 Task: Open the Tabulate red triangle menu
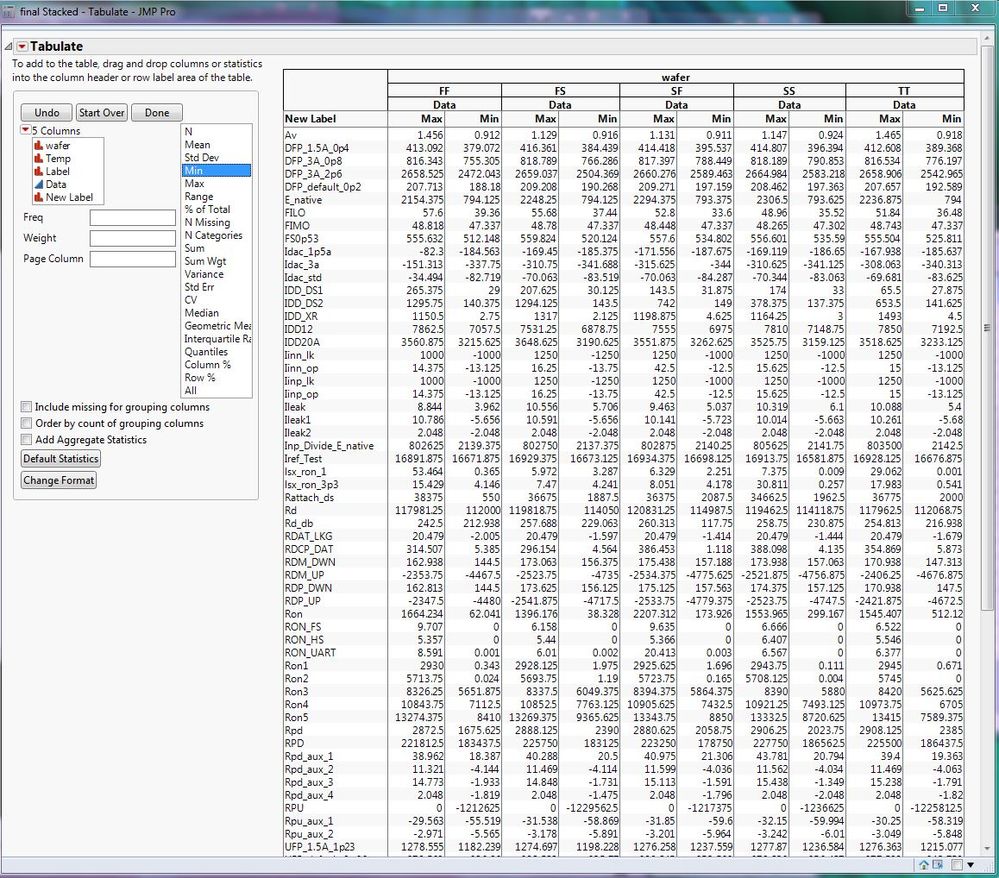[22, 46]
